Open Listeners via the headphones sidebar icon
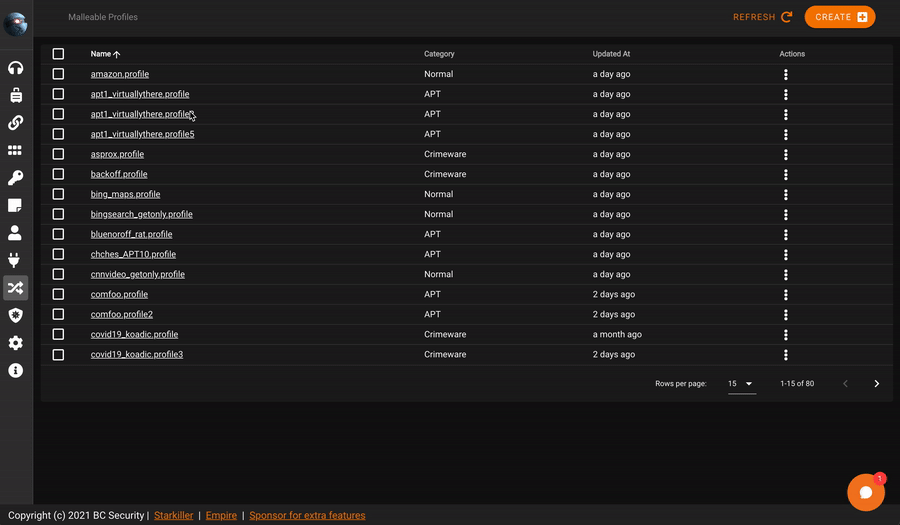Viewport: 900px width, 525px height. pyautogui.click(x=15, y=68)
